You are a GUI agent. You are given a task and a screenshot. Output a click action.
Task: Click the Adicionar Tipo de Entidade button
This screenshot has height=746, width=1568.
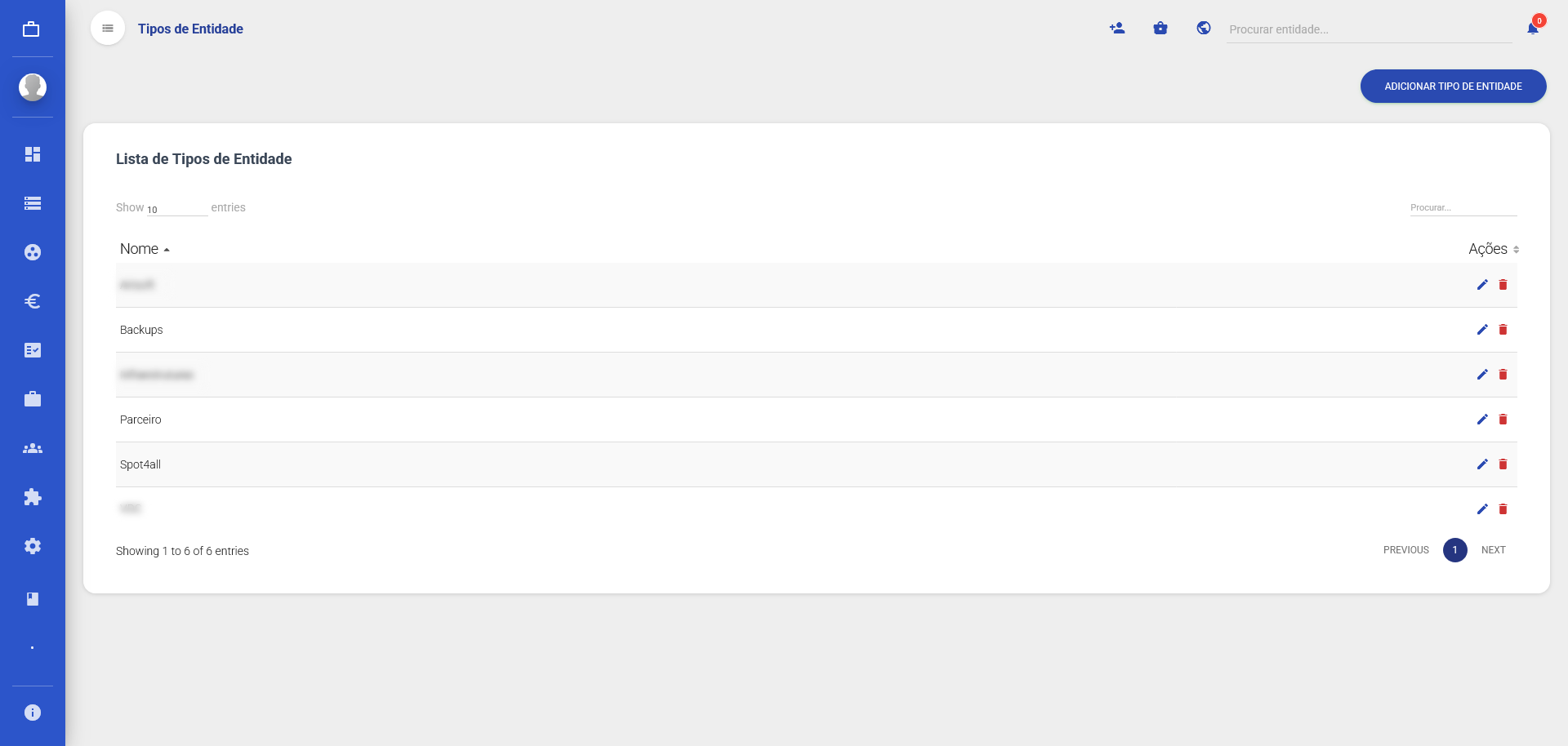(1453, 87)
